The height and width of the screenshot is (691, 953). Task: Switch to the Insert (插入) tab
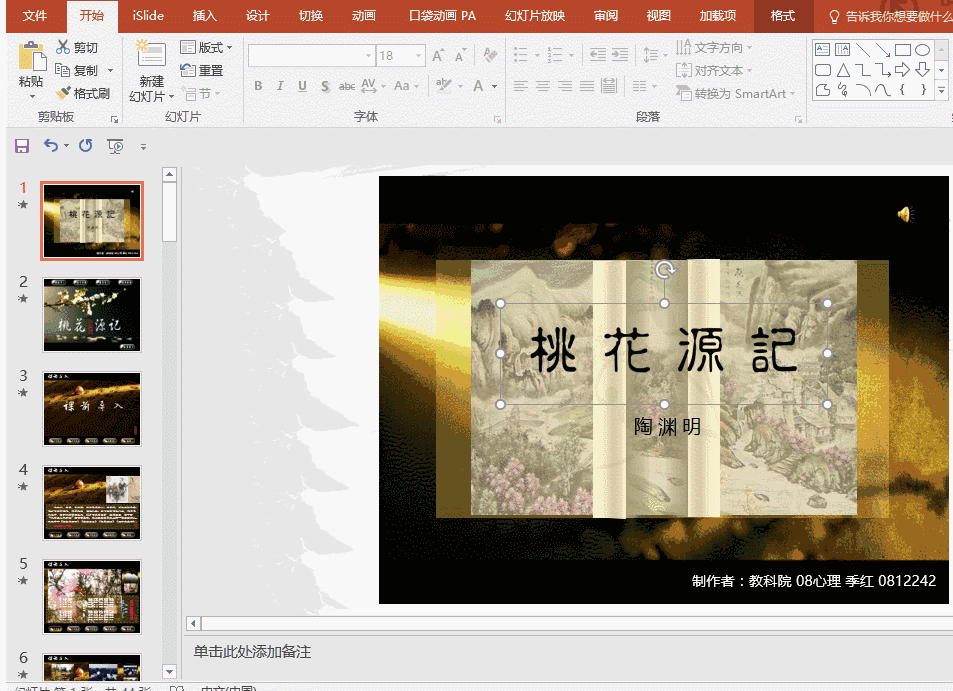click(205, 16)
